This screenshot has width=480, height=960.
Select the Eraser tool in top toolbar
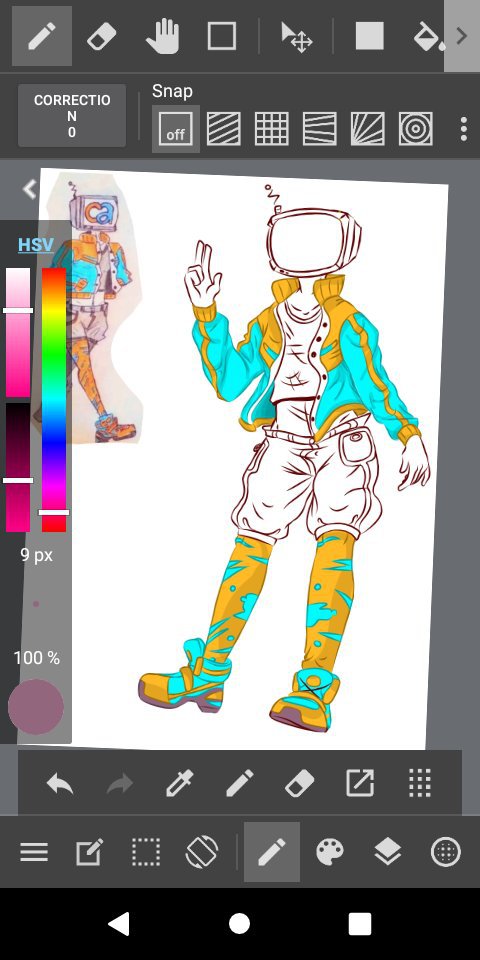click(102, 37)
